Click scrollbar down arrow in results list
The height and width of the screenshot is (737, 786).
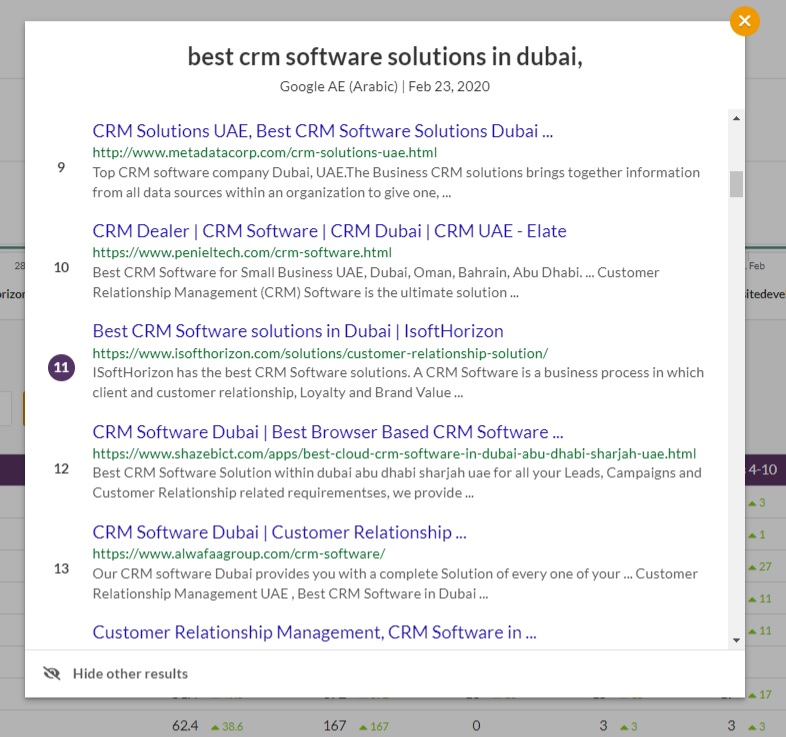pos(736,639)
